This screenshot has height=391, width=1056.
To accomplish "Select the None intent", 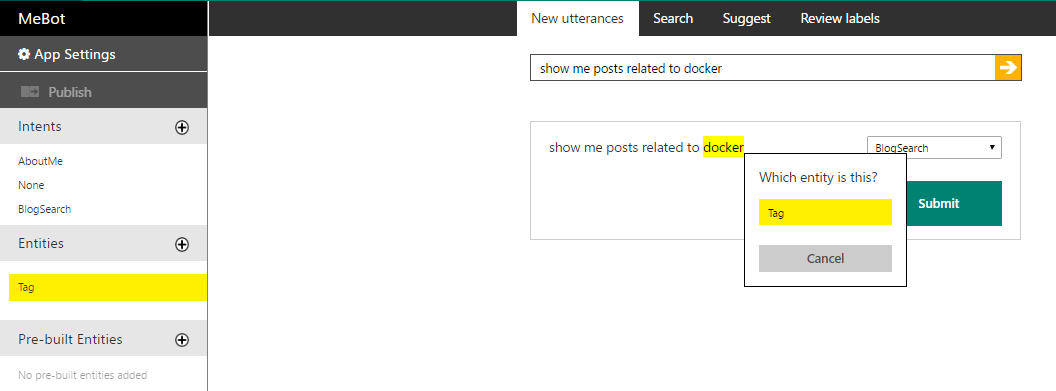I will coord(31,185).
